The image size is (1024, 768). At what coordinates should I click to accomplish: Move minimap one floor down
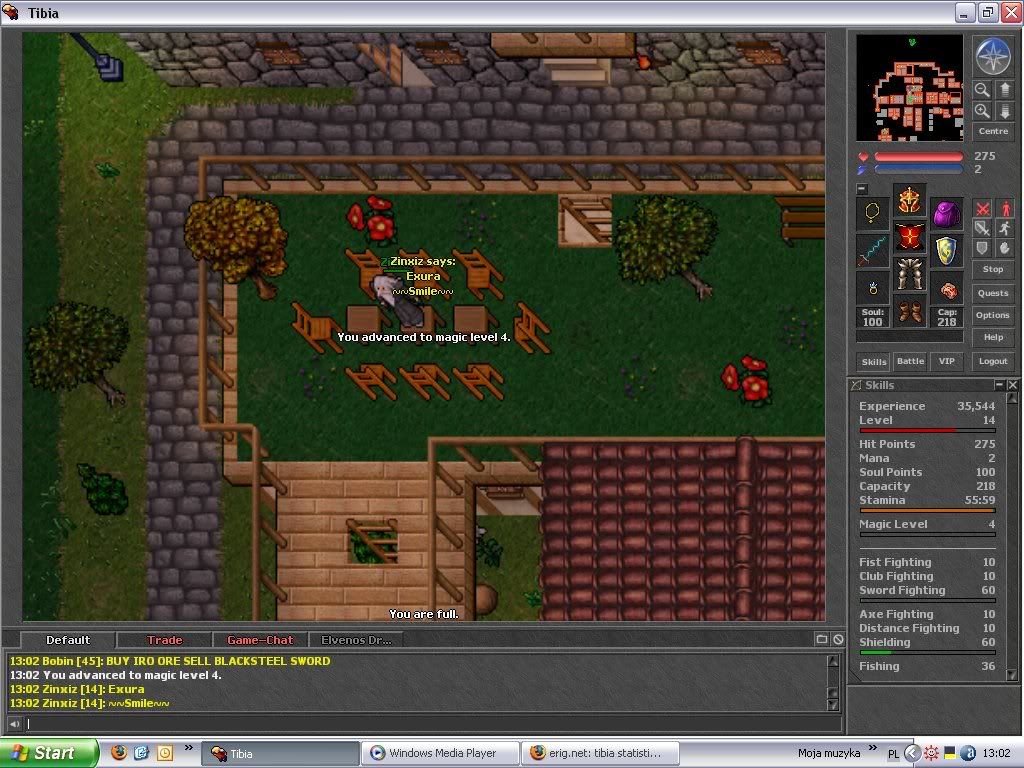1005,111
